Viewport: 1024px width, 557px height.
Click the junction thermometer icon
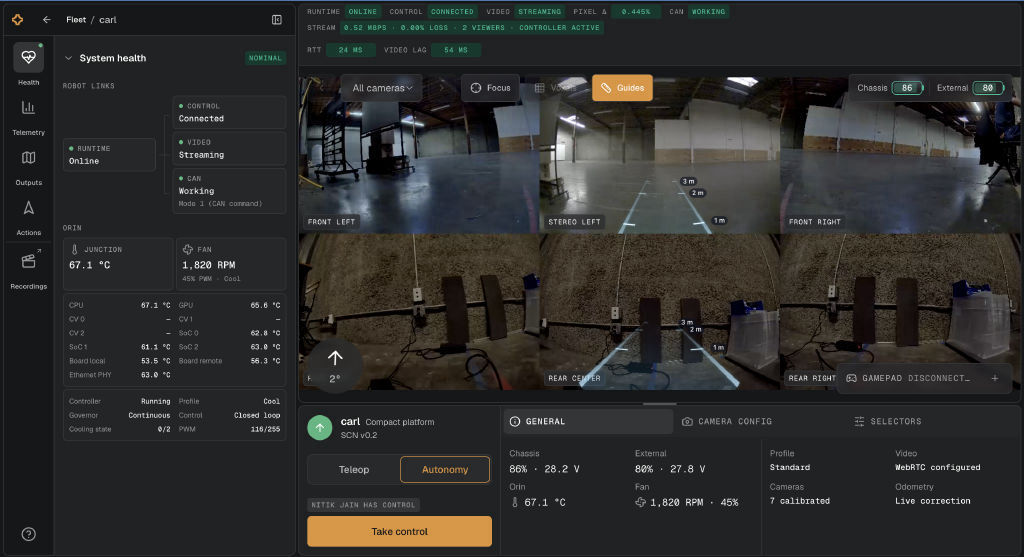(x=74, y=249)
